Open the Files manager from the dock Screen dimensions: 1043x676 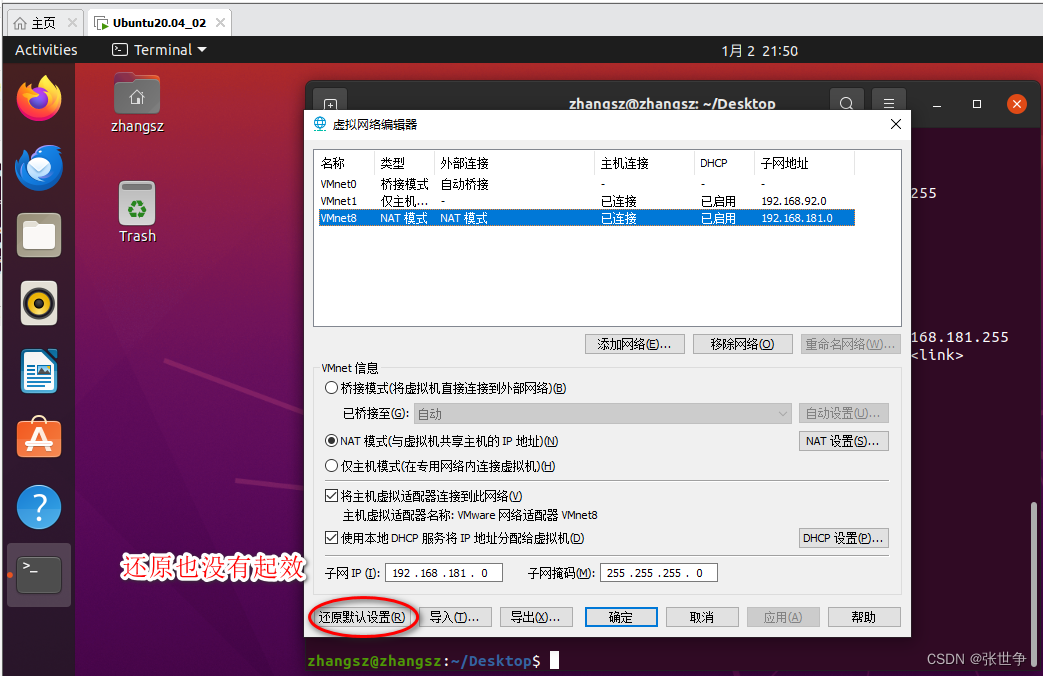pos(38,235)
